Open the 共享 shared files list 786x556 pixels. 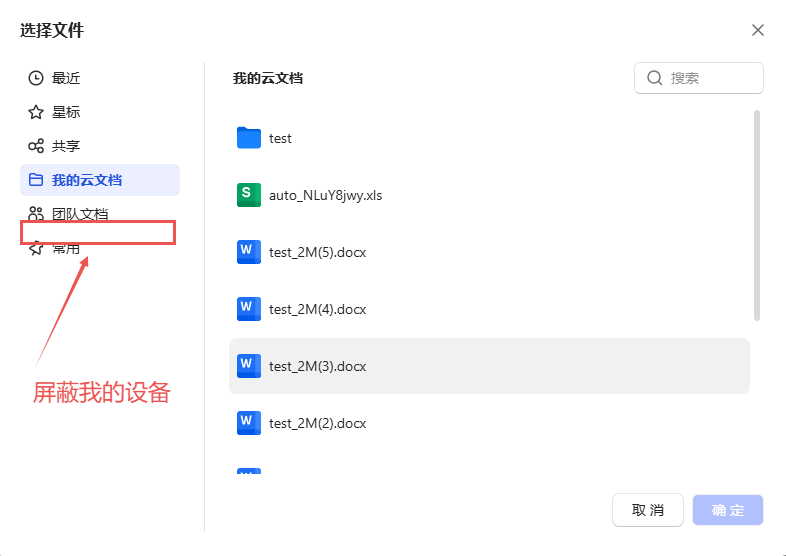pyautogui.click(x=66, y=146)
